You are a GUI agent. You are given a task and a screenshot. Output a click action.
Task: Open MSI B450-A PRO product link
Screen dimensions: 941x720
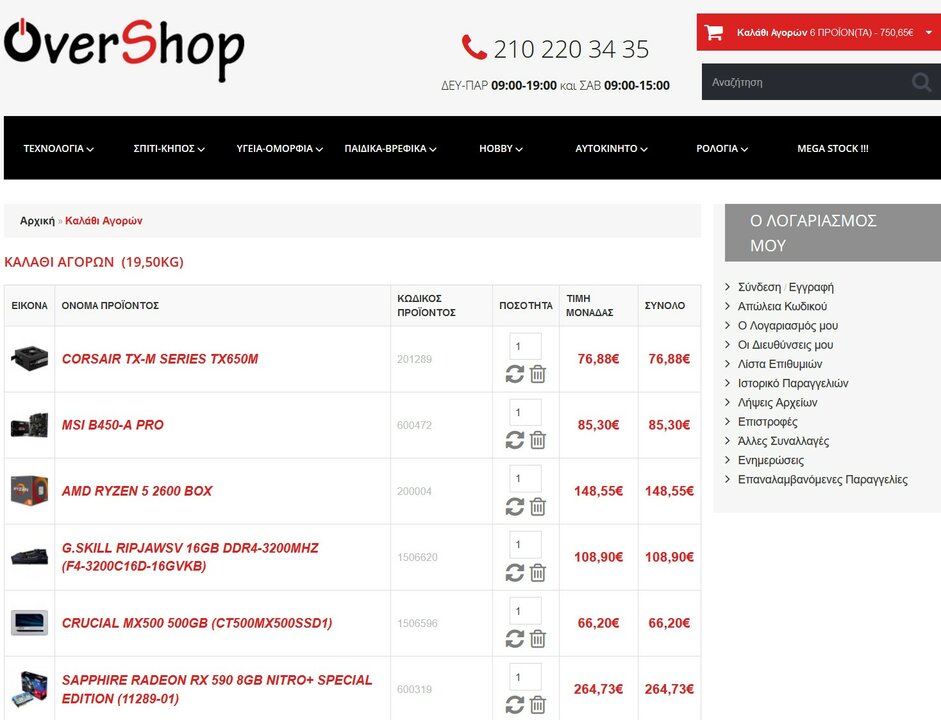pos(112,425)
